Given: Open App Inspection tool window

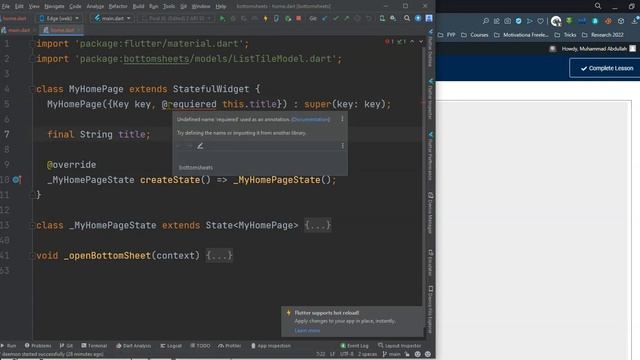Looking at the screenshot, I should (x=271, y=346).
